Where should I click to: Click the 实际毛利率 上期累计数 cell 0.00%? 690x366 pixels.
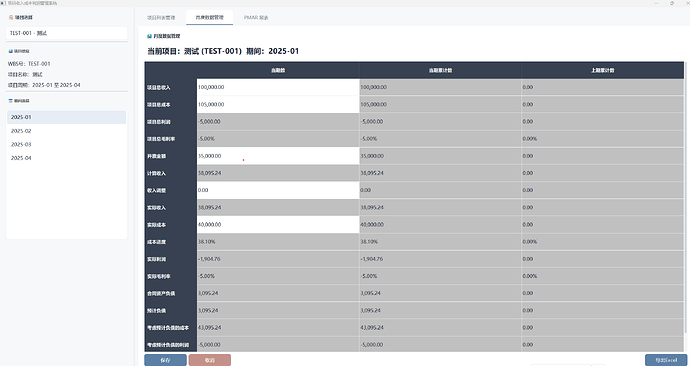(603, 276)
